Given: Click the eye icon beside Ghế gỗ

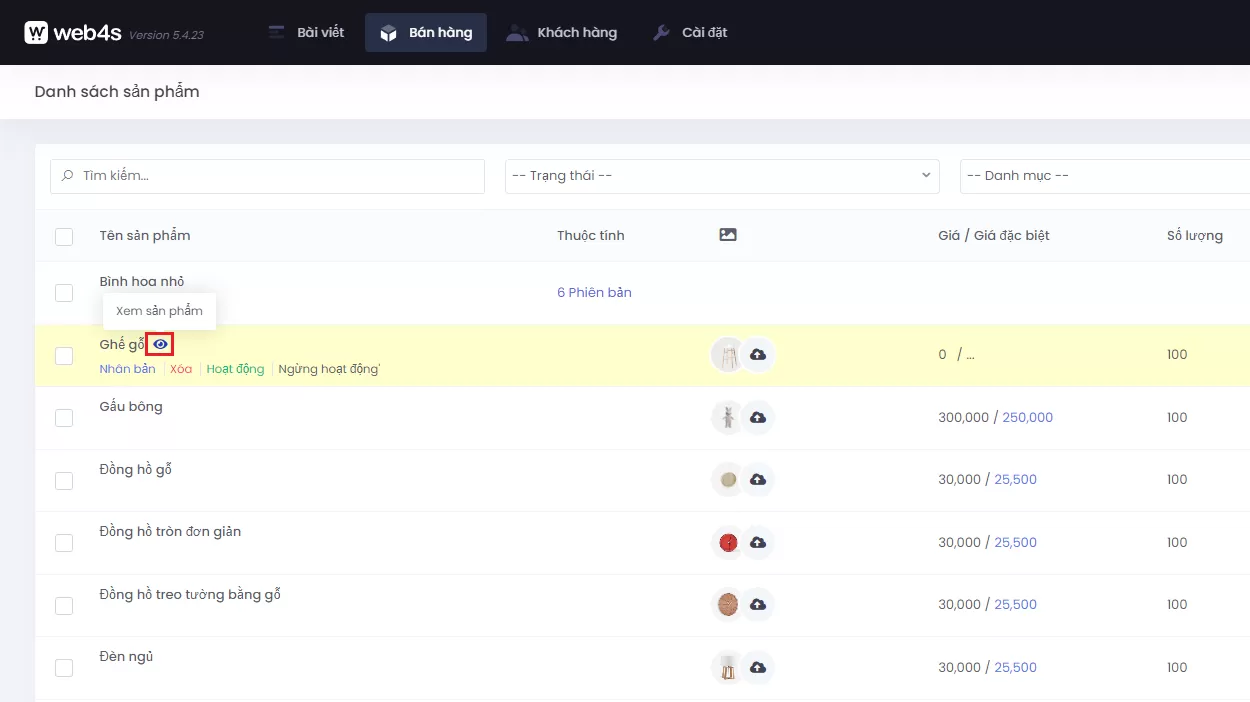Looking at the screenshot, I should pyautogui.click(x=160, y=344).
